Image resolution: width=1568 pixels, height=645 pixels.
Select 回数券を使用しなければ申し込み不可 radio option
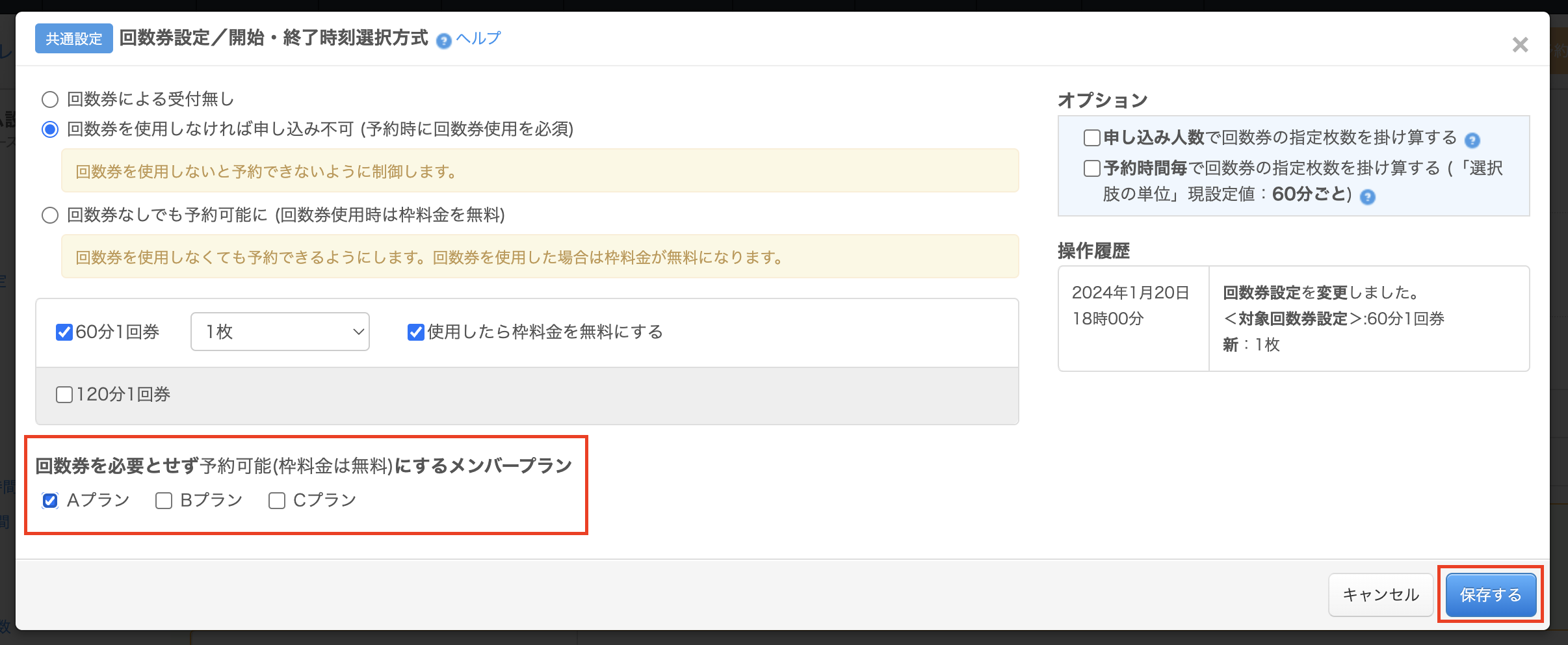click(50, 129)
